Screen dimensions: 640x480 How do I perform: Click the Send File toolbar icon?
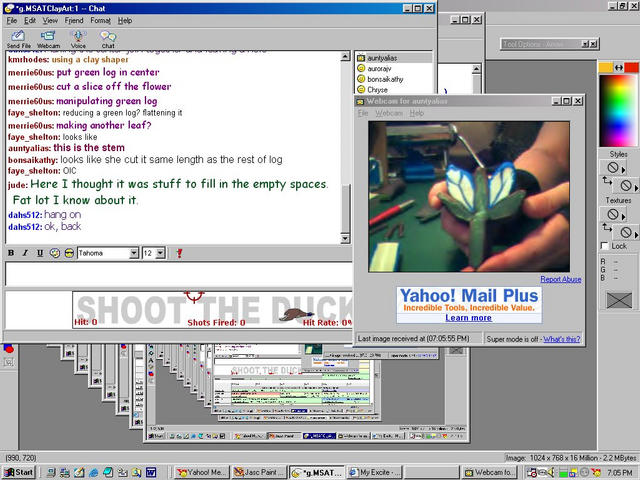18,40
